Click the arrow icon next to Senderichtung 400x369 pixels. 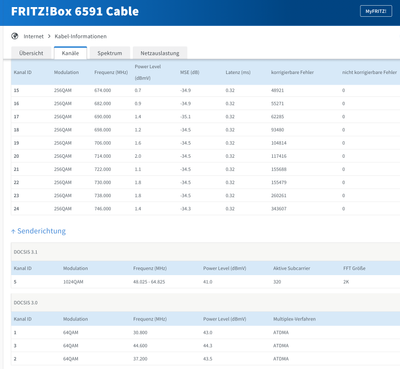[13, 231]
